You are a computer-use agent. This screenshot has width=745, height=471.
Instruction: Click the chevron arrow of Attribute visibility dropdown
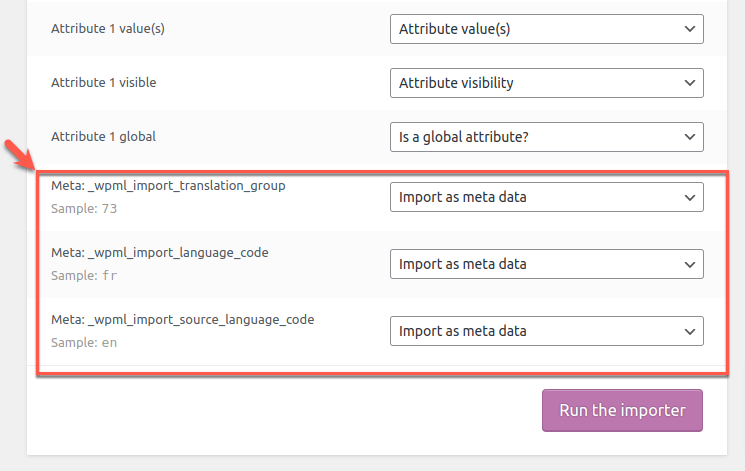(689, 83)
